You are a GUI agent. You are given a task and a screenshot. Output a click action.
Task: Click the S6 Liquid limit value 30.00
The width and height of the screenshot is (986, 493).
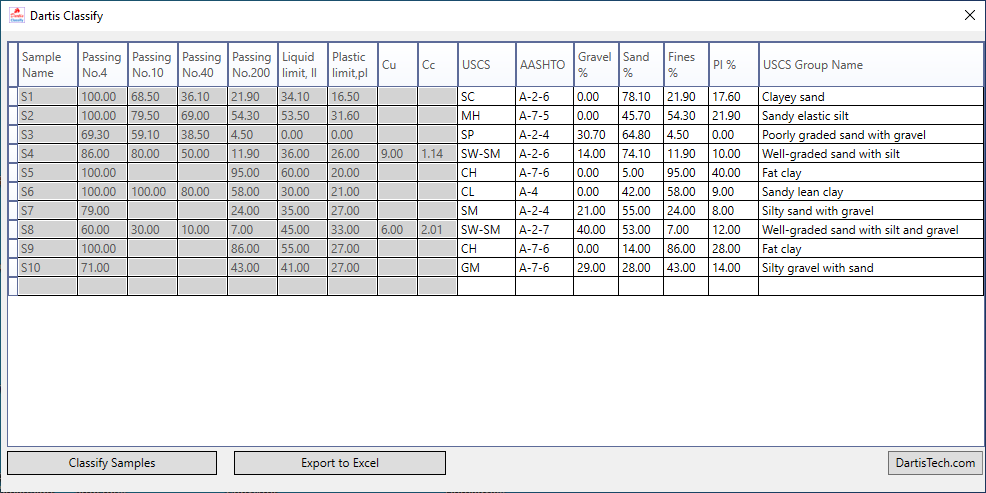tap(303, 192)
